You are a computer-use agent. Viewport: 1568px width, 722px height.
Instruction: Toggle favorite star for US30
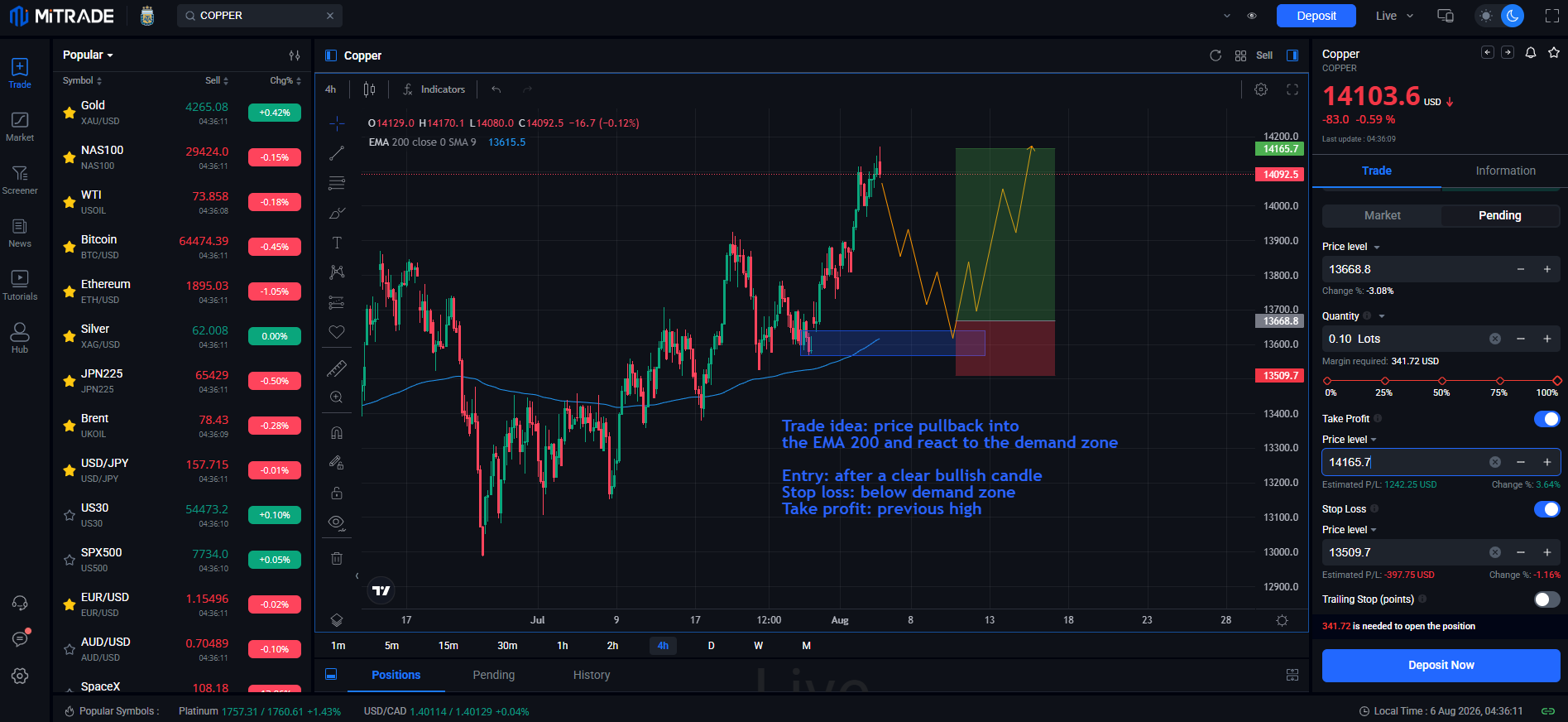[x=70, y=515]
